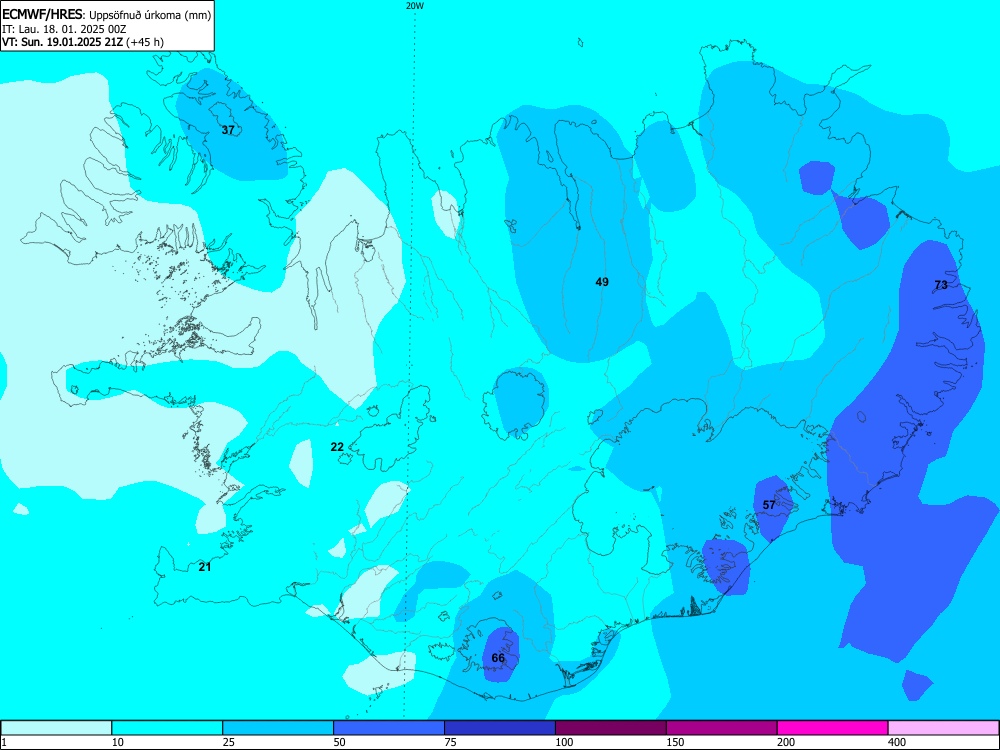Click the precipitation value 22 on map
The height and width of the screenshot is (750, 1000).
[337, 447]
